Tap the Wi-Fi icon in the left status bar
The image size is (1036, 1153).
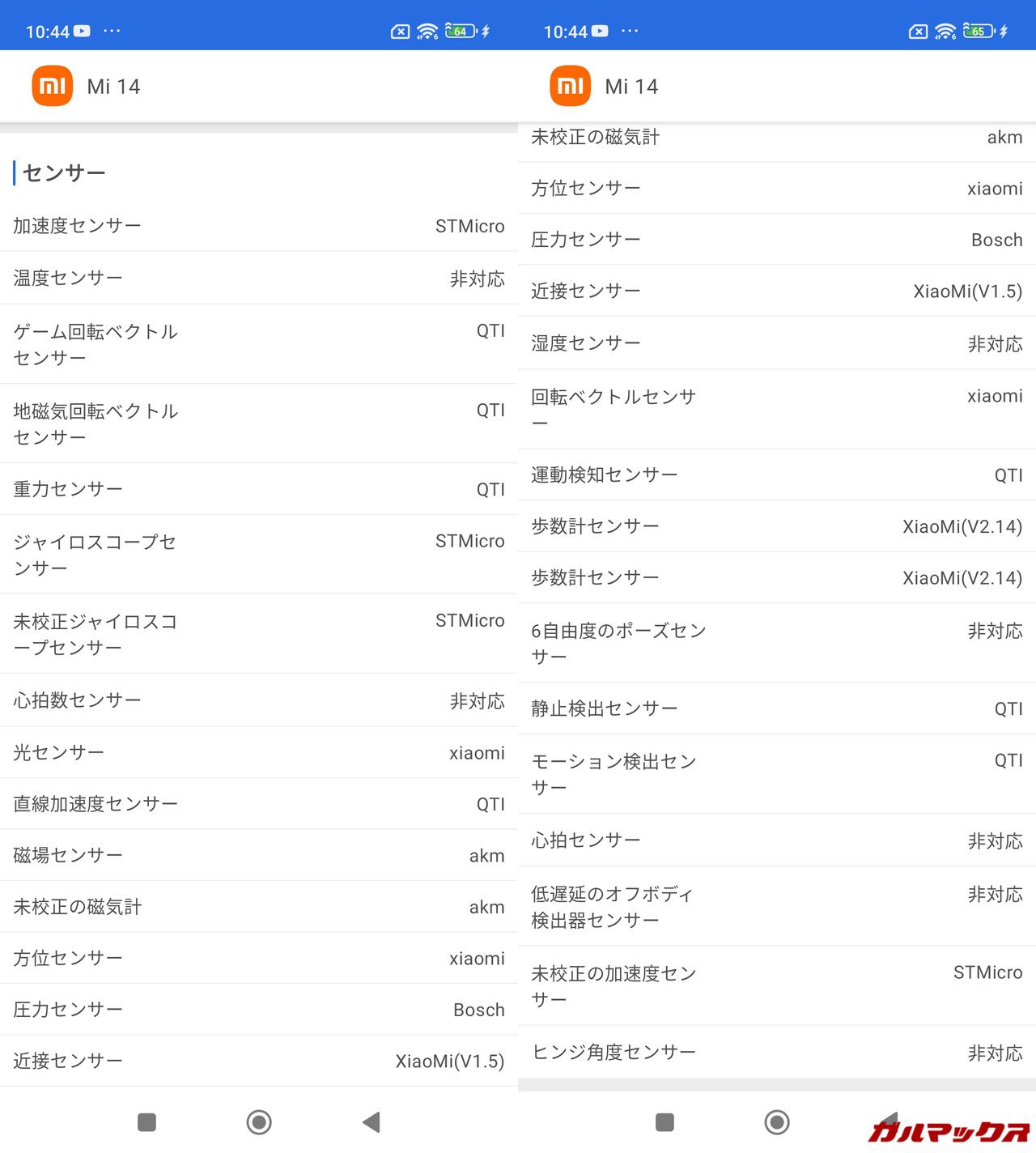pyautogui.click(x=427, y=32)
